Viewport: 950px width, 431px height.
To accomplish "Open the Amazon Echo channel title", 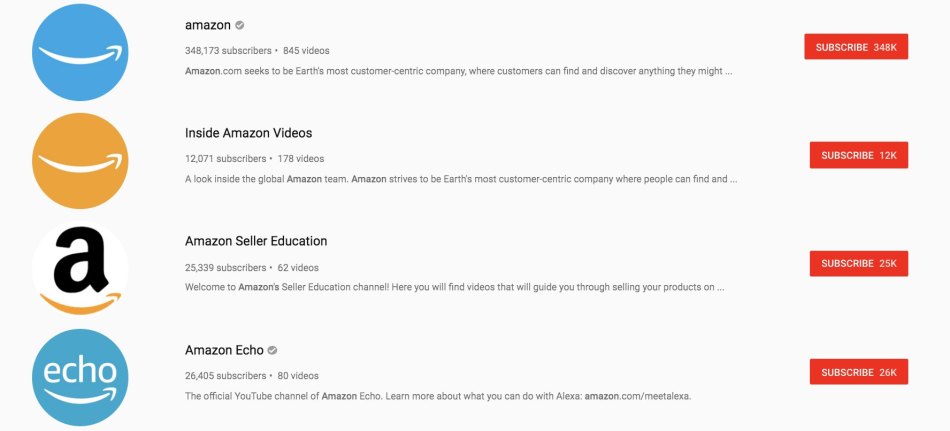I will click(224, 351).
